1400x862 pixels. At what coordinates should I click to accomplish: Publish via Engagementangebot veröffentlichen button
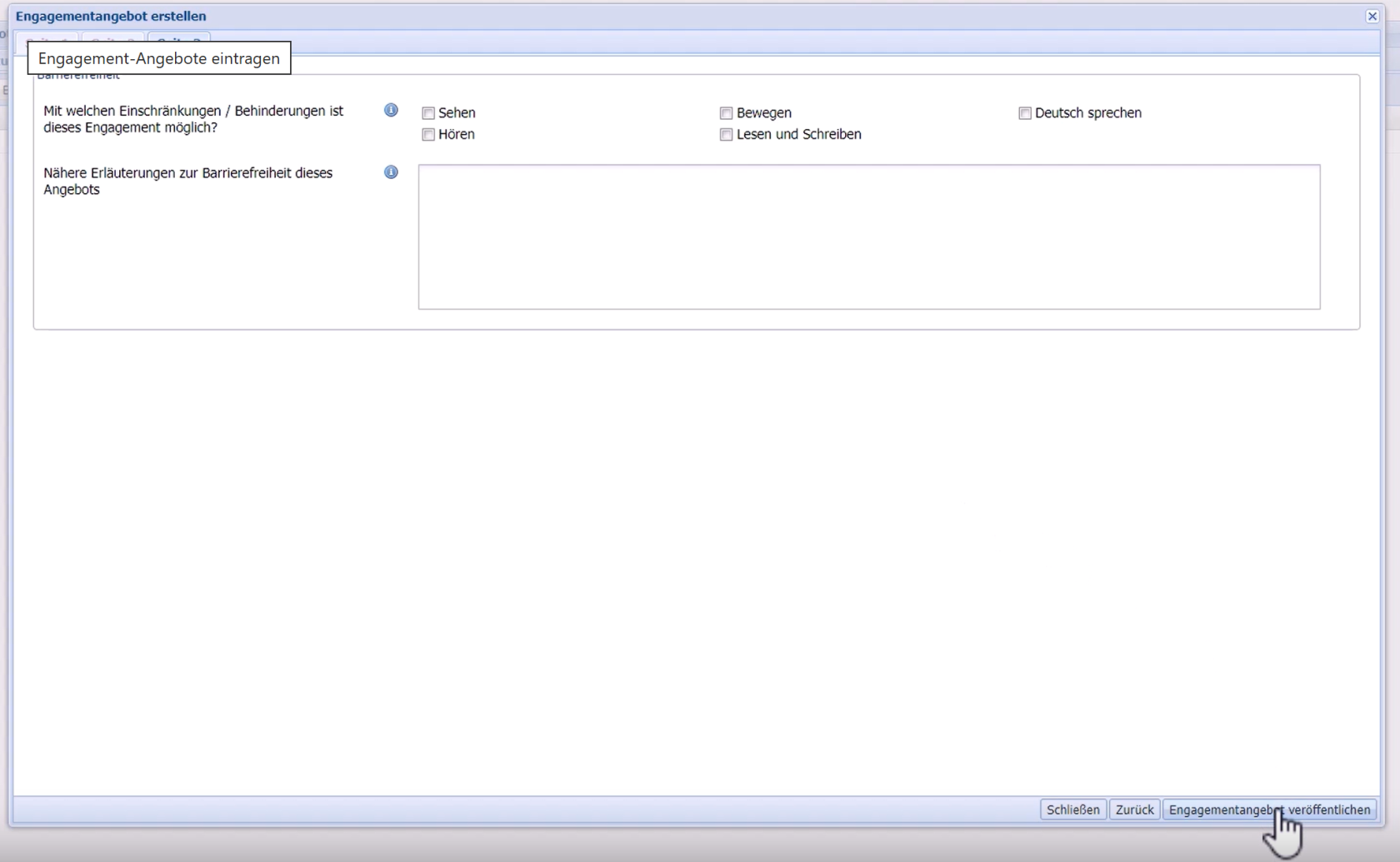pyautogui.click(x=1268, y=810)
